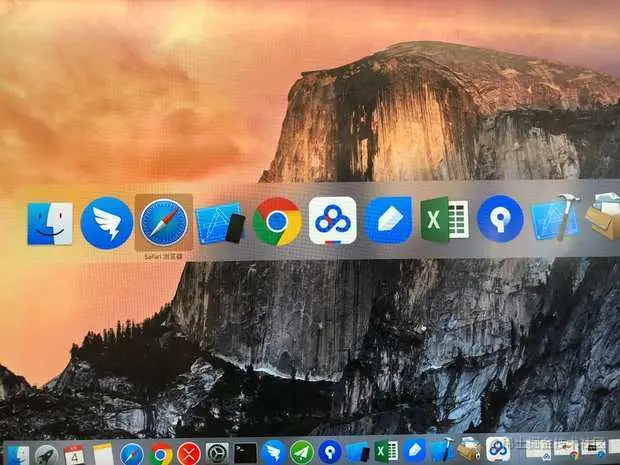This screenshot has width=620, height=465.
Task: Open Launchpad rocket in the Dock
Action: tap(46, 455)
